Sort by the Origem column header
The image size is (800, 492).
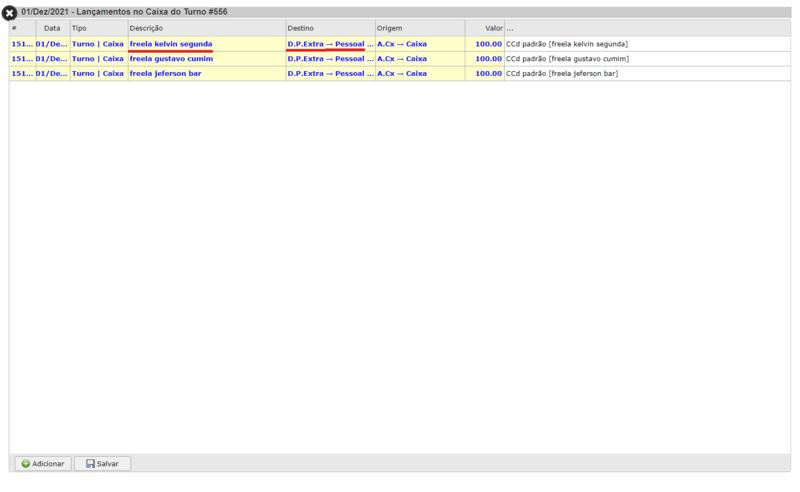(x=420, y=28)
